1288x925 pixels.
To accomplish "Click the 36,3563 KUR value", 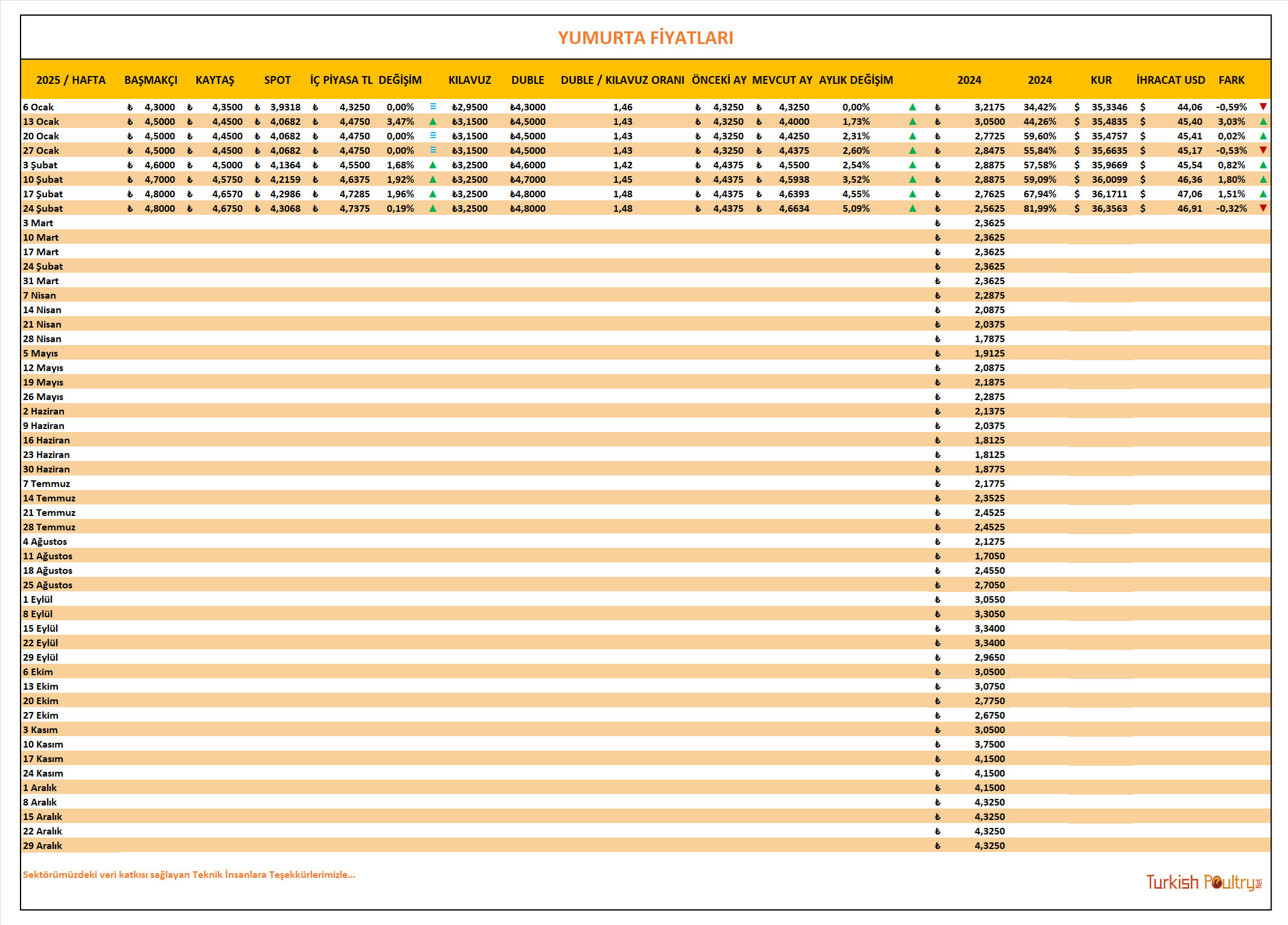I will pyautogui.click(x=1109, y=208).
